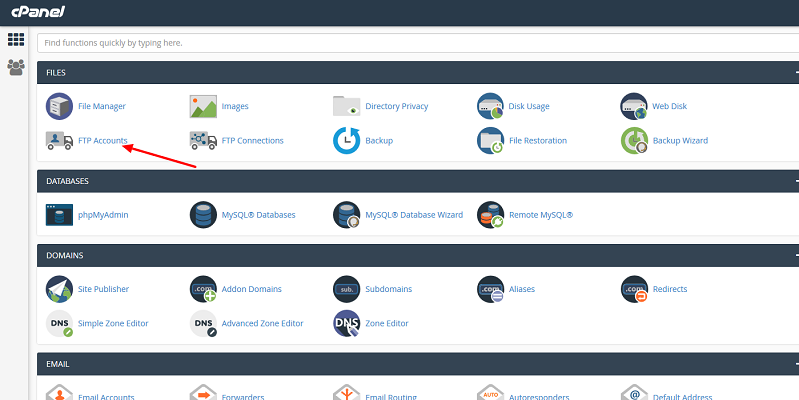This screenshot has width=799, height=400.
Task: Open the Directory Privacy link
Action: (396, 106)
